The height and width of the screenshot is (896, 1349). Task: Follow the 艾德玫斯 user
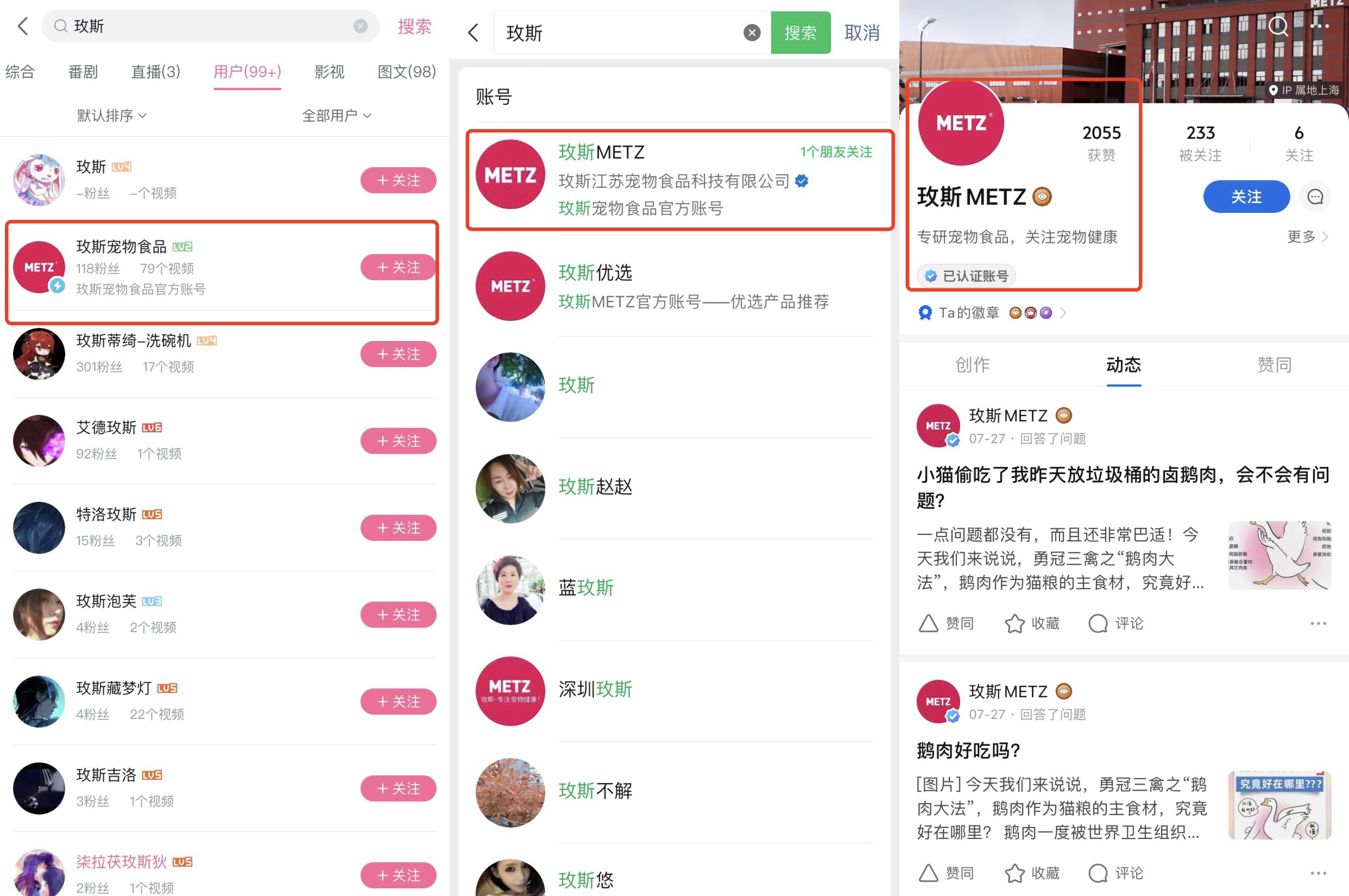pos(398,441)
